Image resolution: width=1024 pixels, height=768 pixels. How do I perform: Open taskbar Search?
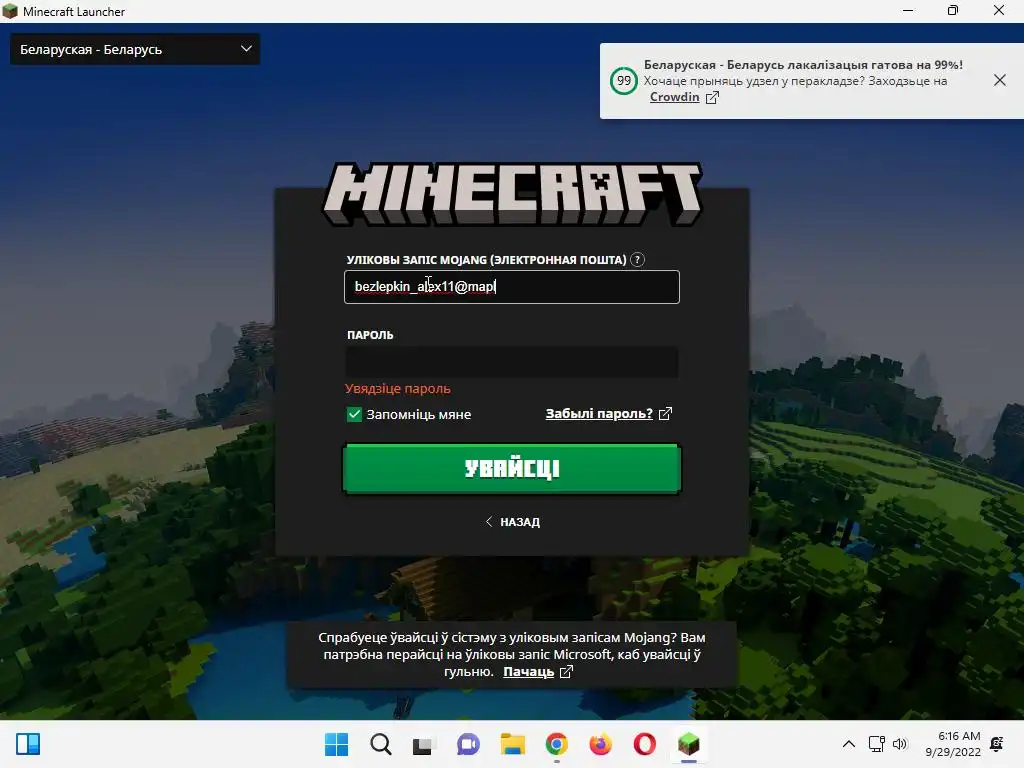pos(381,744)
